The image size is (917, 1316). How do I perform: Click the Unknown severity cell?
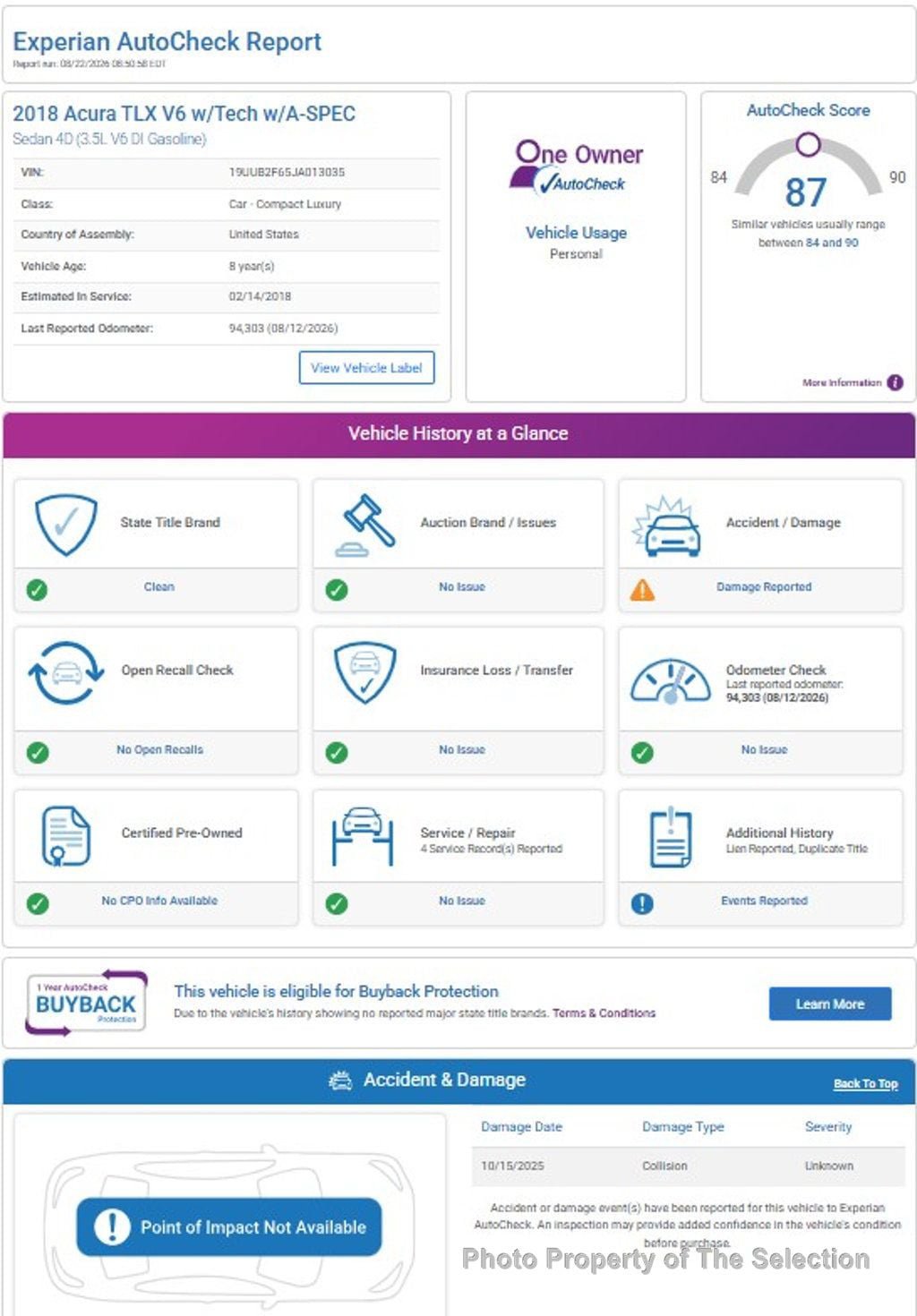829,1166
